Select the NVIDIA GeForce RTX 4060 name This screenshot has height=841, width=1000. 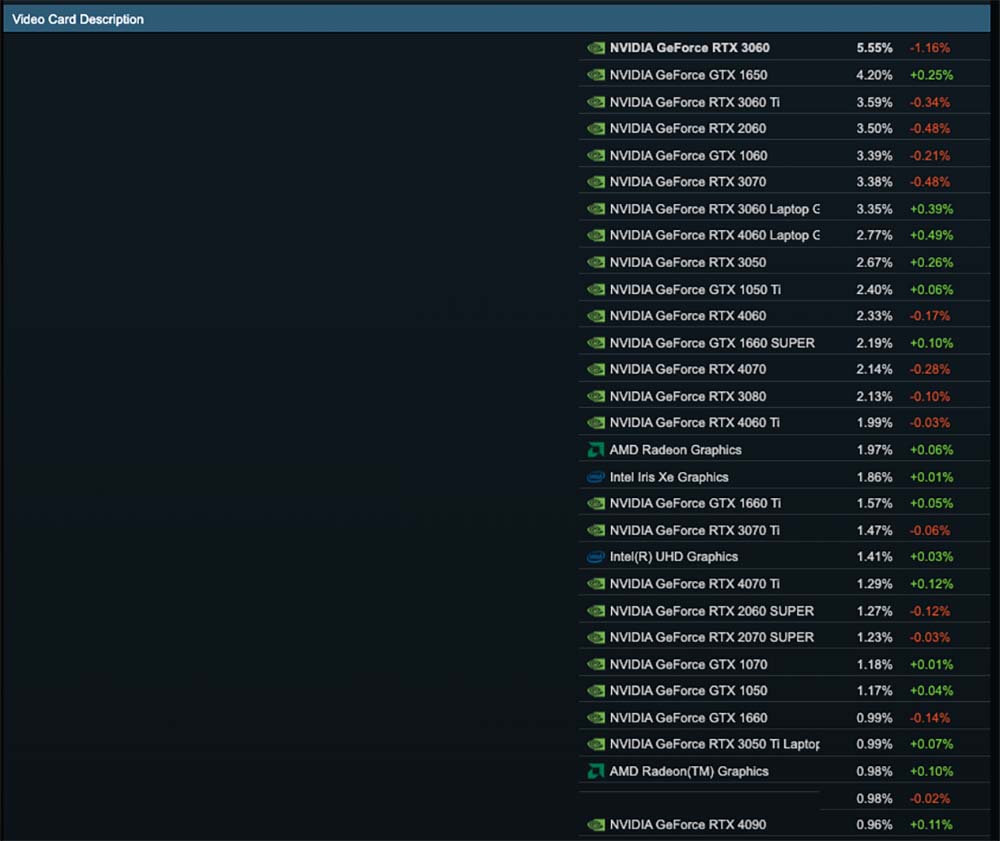(x=688, y=316)
